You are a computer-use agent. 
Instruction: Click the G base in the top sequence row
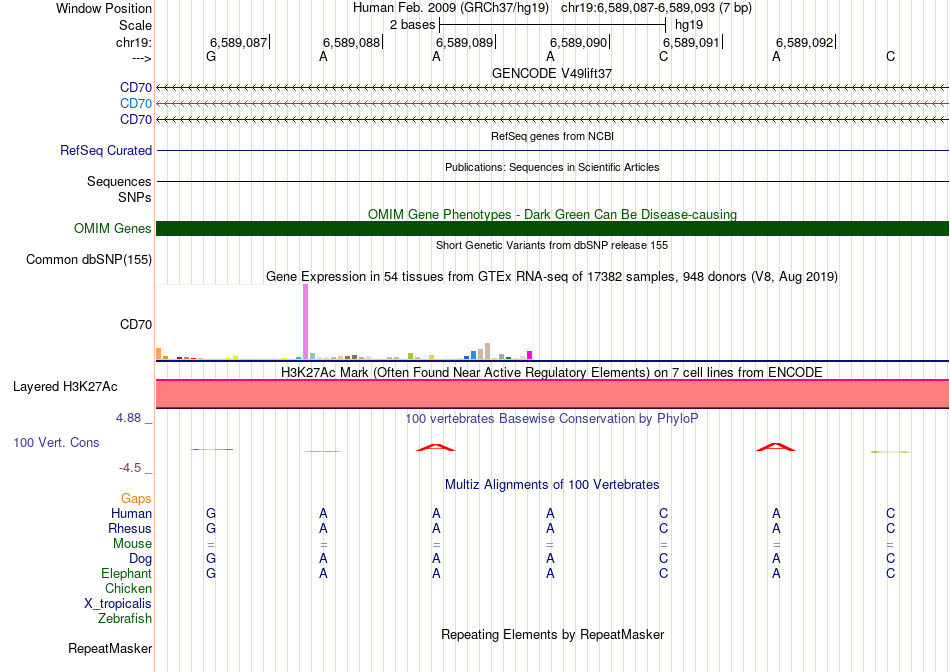[x=211, y=56]
